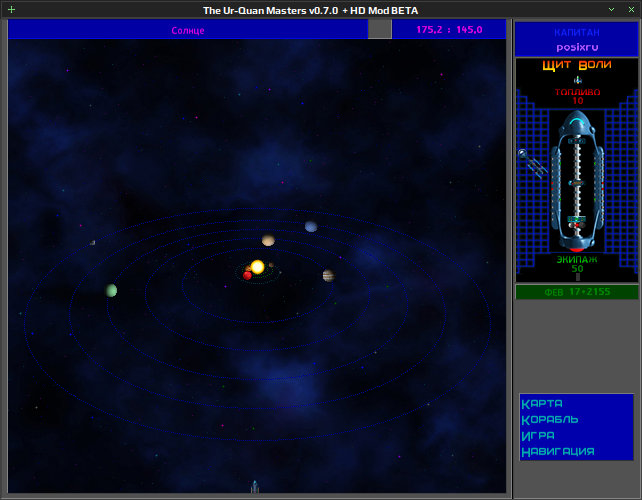Image resolution: width=642 pixels, height=500 pixels.
Task: Close the Ur-Quan Masters window
Action: [x=631, y=9]
